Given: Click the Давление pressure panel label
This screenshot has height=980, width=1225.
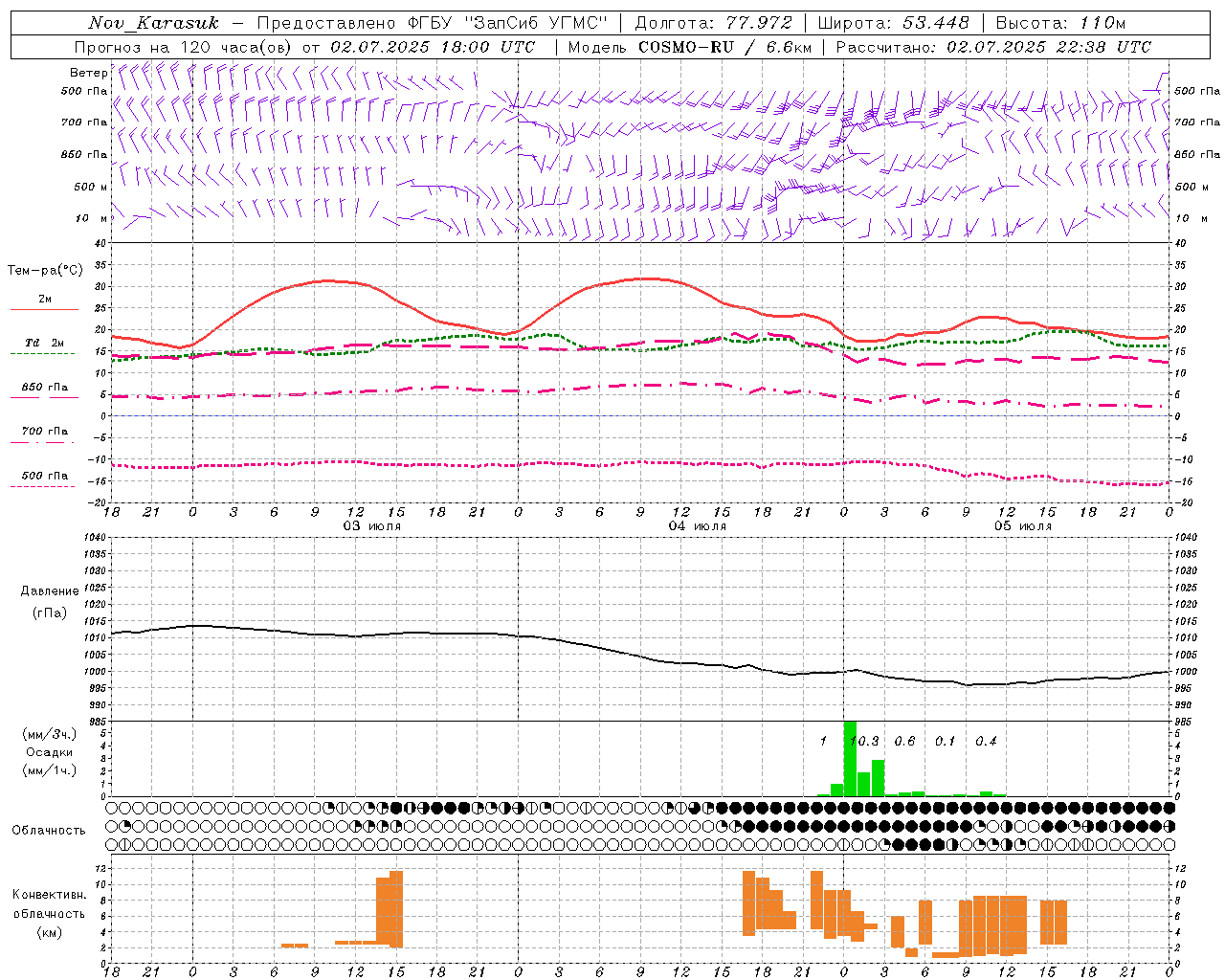Looking at the screenshot, I should coord(50,591).
